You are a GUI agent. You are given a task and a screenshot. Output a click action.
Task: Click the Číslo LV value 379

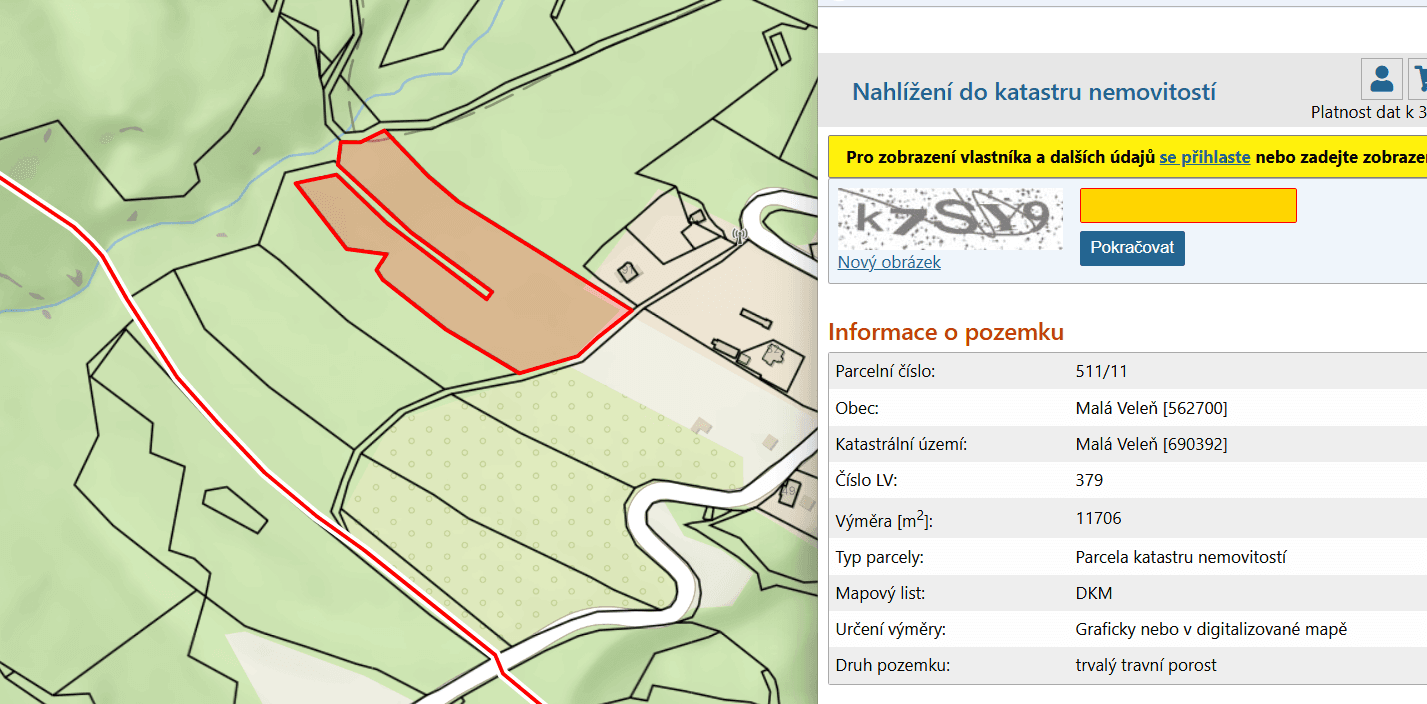[x=1089, y=480]
